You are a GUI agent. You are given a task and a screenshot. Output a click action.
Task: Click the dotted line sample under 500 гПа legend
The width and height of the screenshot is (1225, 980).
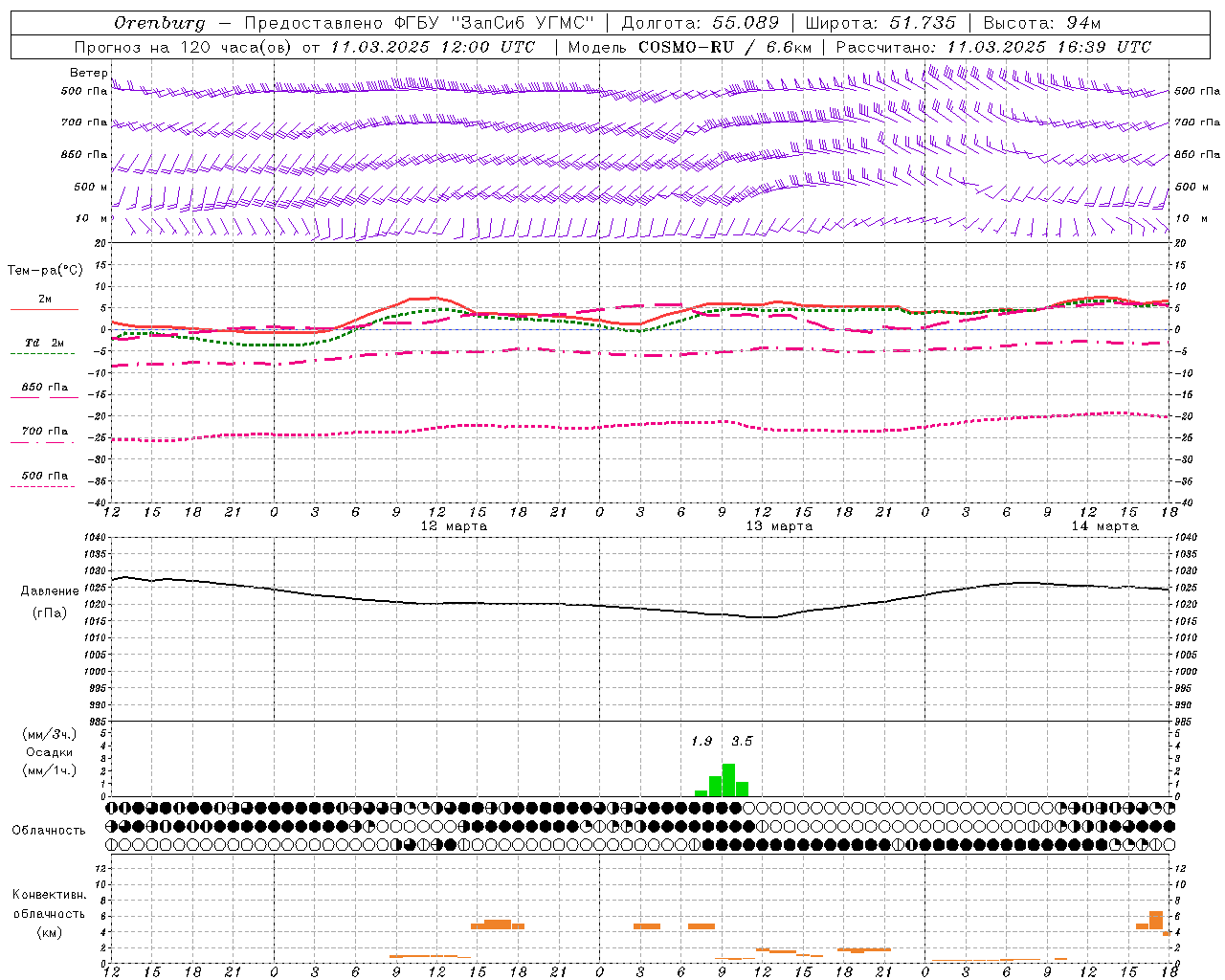click(42, 487)
